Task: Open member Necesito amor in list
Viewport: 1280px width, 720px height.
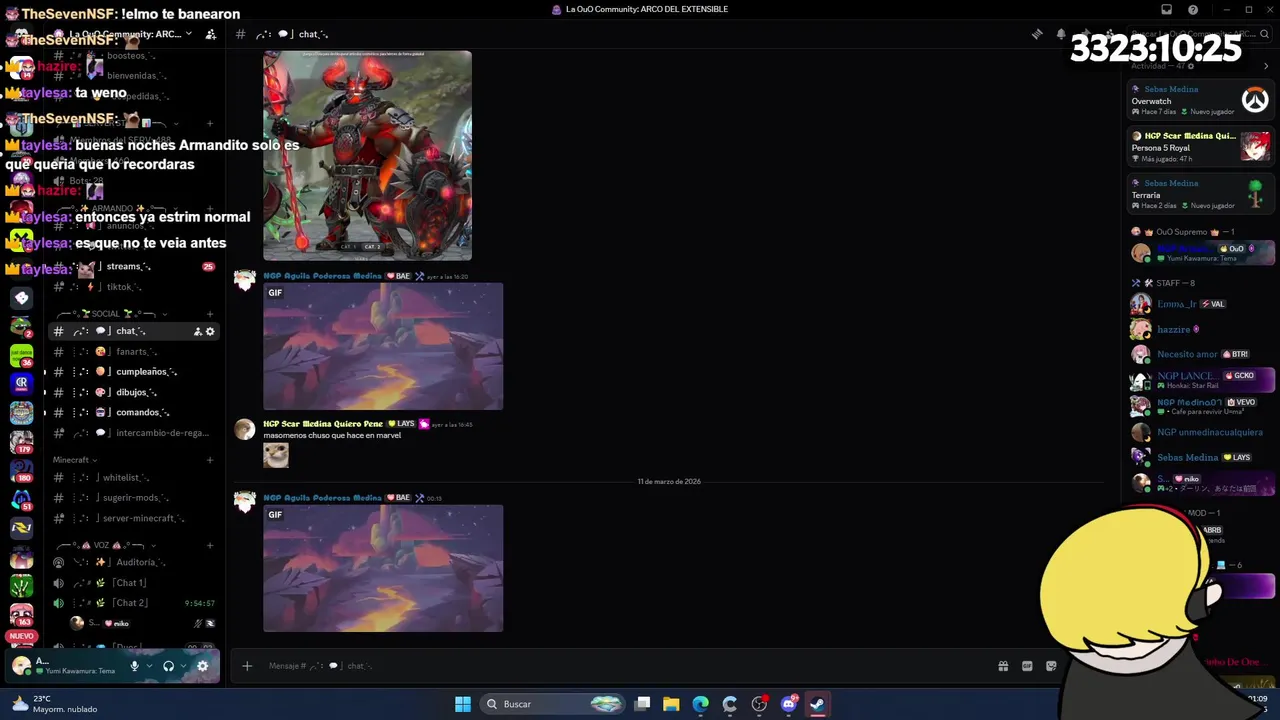Action: click(1187, 354)
